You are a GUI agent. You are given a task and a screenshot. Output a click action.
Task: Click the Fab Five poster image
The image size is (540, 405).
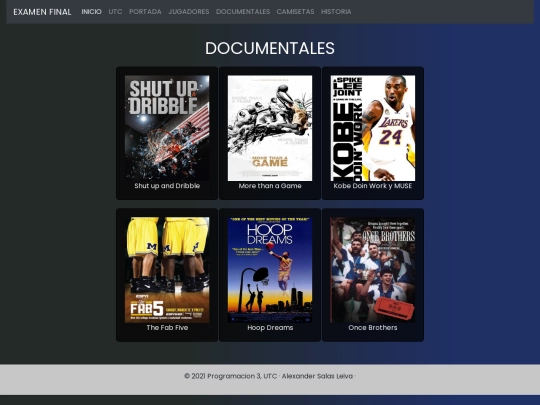[x=167, y=270]
